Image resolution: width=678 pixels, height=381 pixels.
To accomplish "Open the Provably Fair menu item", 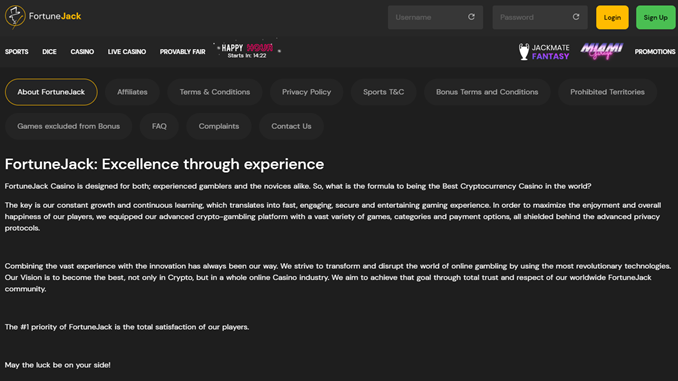I will [182, 51].
